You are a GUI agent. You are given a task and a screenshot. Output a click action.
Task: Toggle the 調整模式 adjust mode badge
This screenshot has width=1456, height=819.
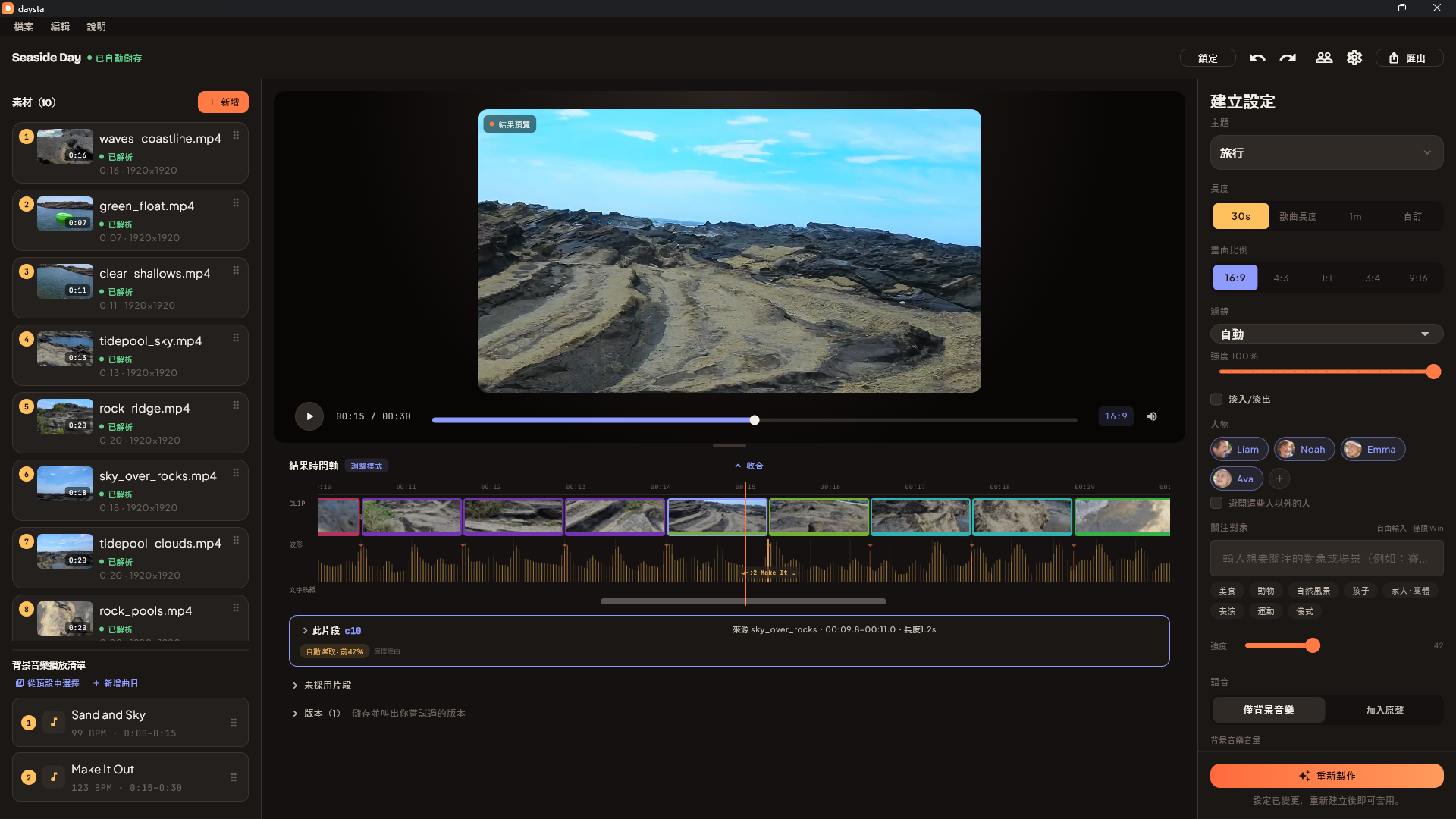(x=367, y=466)
